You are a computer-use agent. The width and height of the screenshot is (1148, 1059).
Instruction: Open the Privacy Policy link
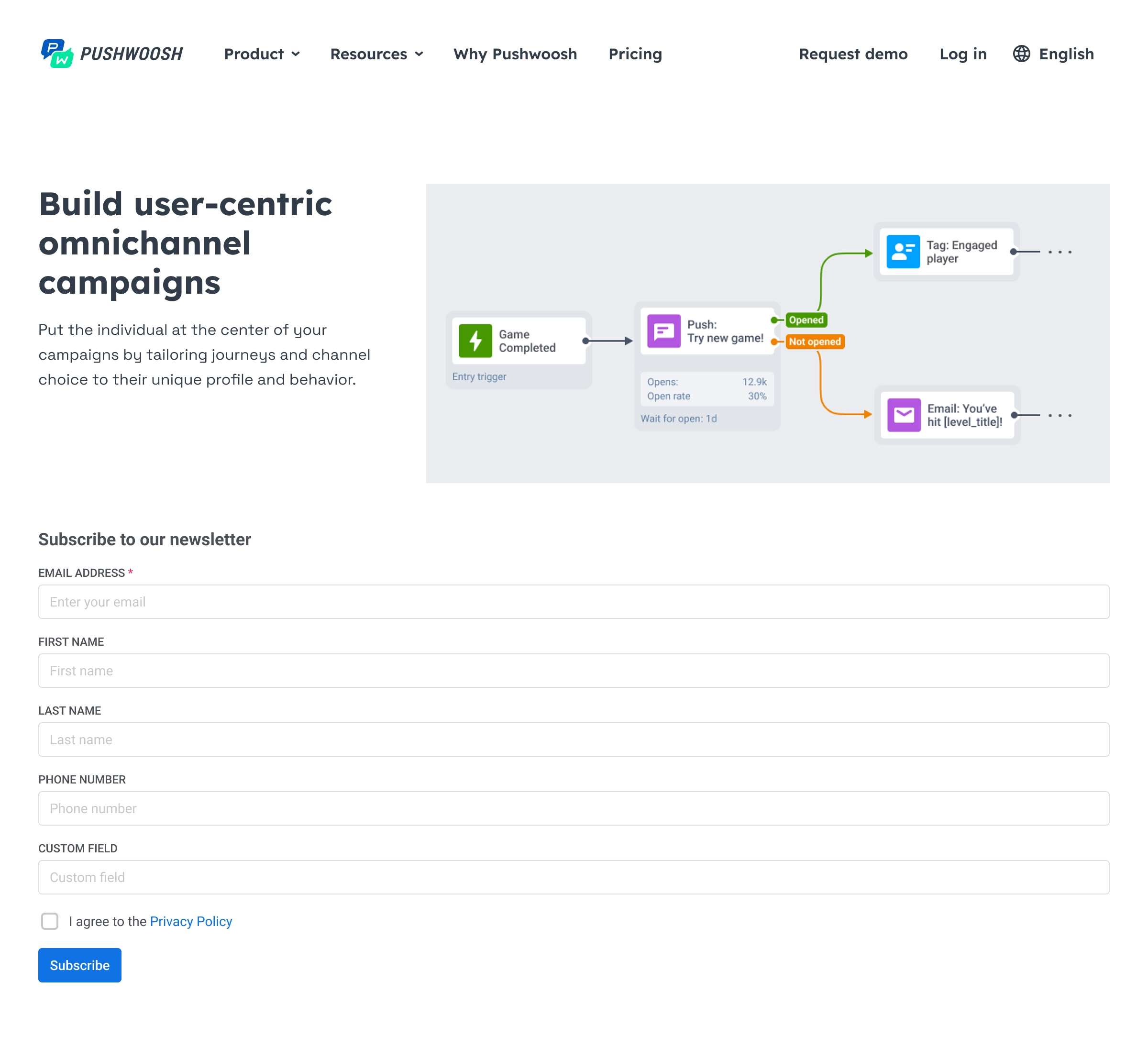(190, 921)
